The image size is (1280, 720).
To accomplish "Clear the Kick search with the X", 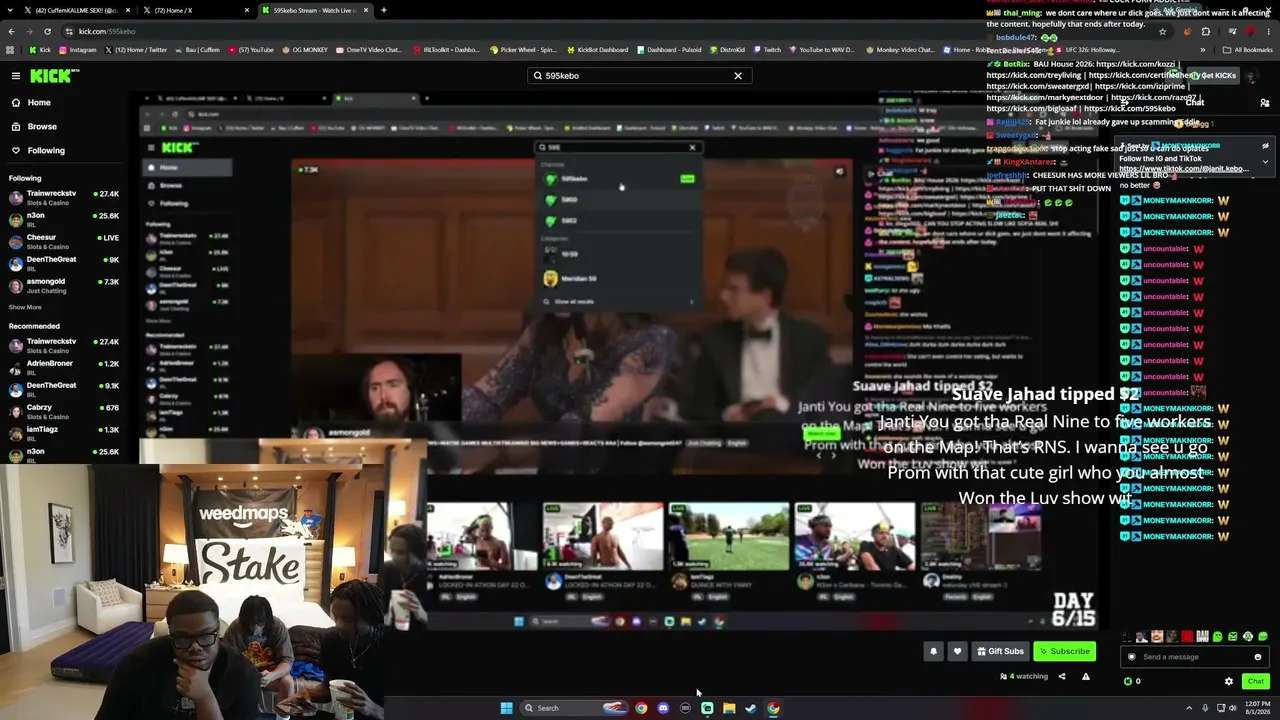I will [738, 76].
